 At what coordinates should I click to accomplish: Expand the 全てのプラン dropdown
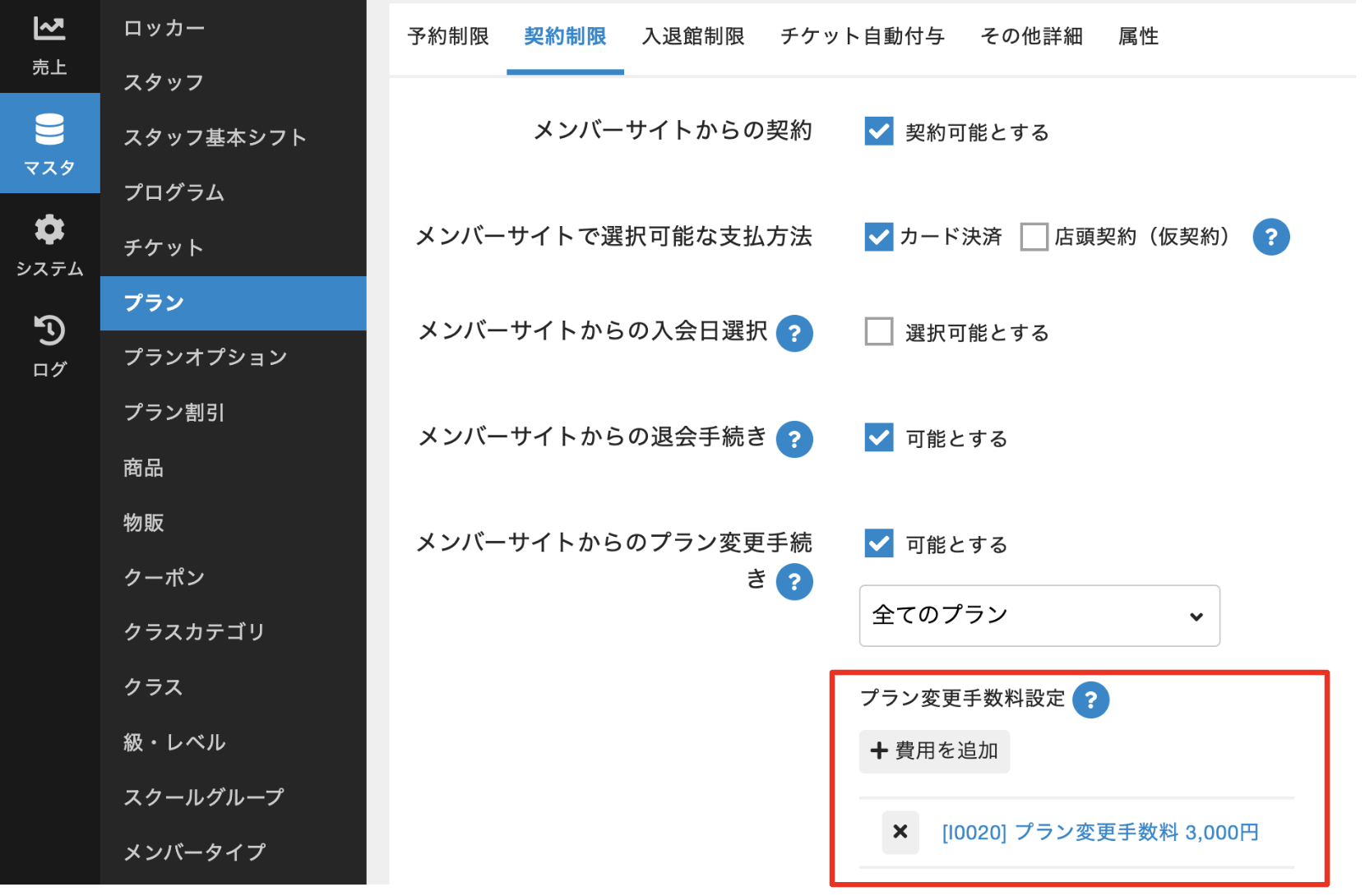1039,616
